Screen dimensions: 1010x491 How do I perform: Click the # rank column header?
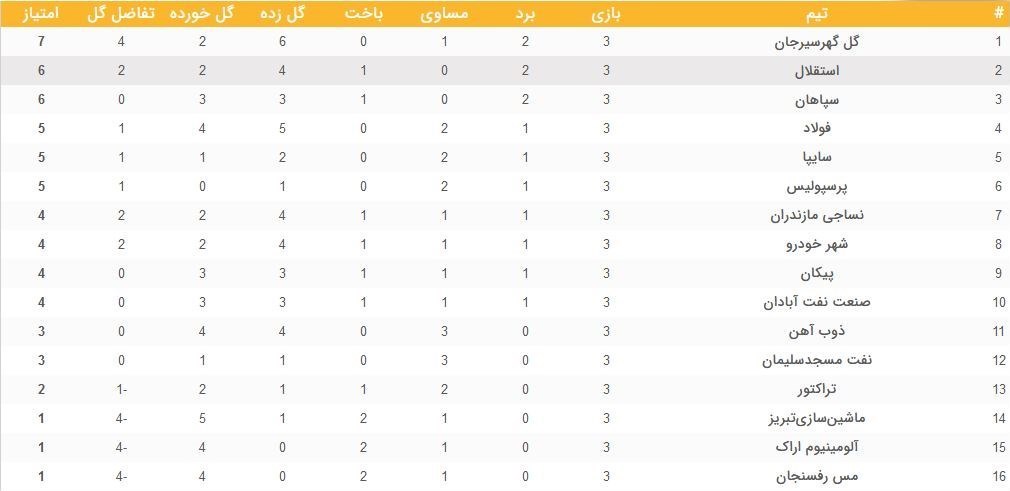pyautogui.click(x=999, y=14)
